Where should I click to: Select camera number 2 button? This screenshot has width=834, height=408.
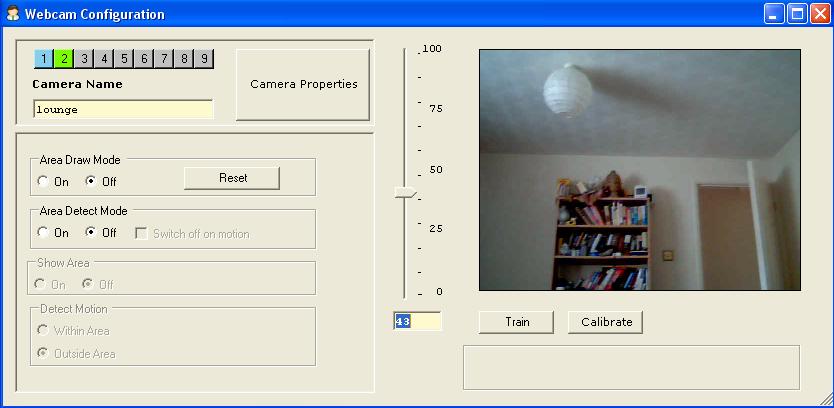click(64, 59)
